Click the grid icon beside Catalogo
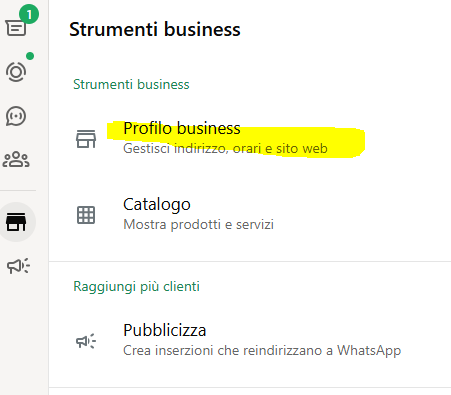 (86, 215)
